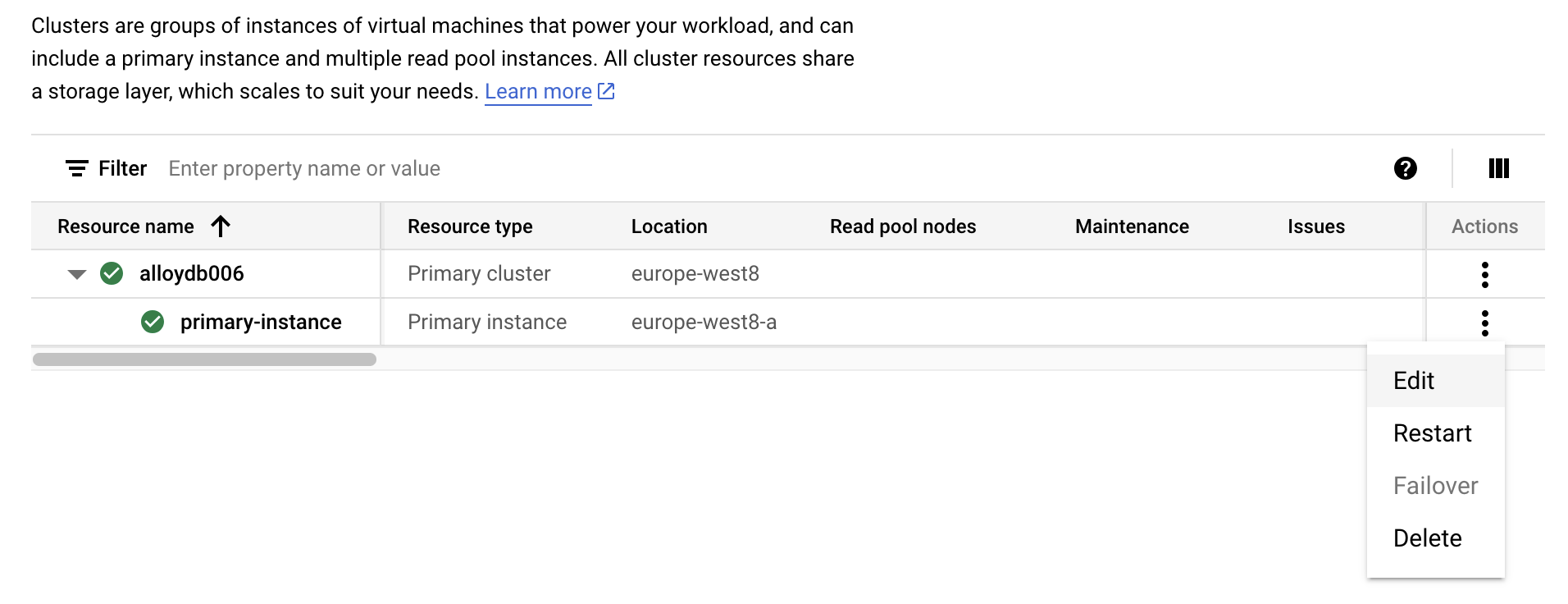1568x604 pixels.
Task: Open the filter help question-mark icon
Action: [x=1405, y=168]
